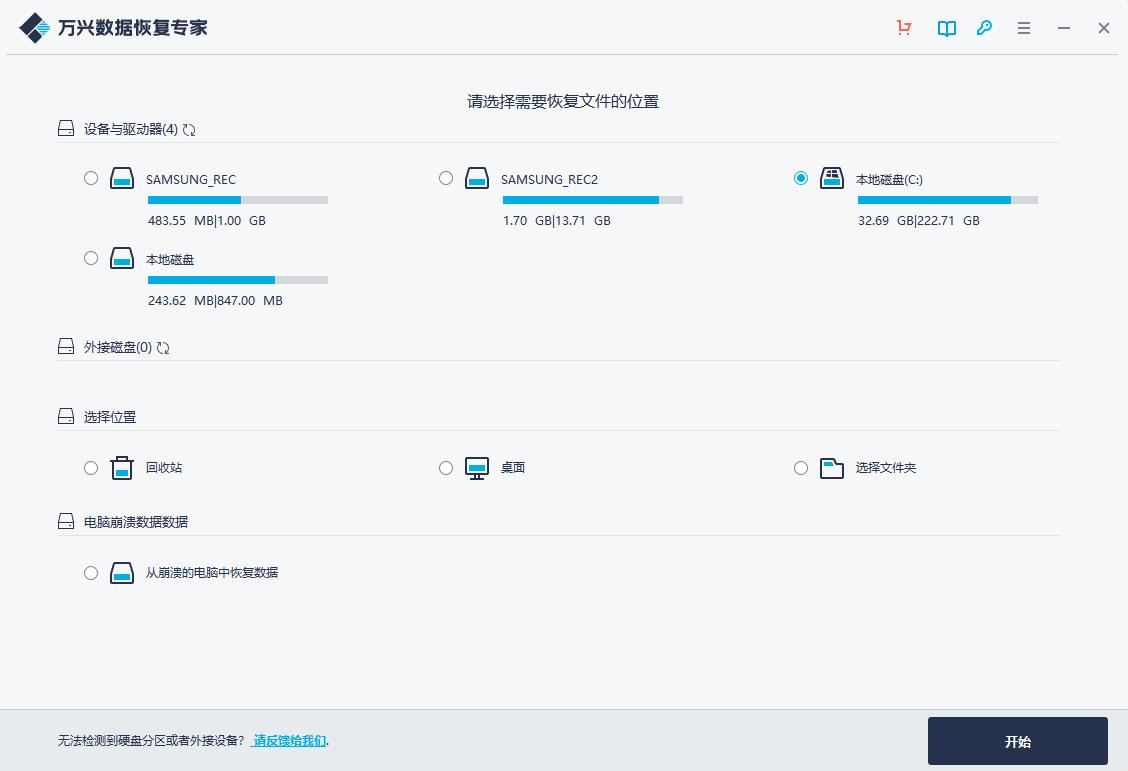Open the user guide book icon
Image resolution: width=1128 pixels, height=771 pixels.
[946, 28]
